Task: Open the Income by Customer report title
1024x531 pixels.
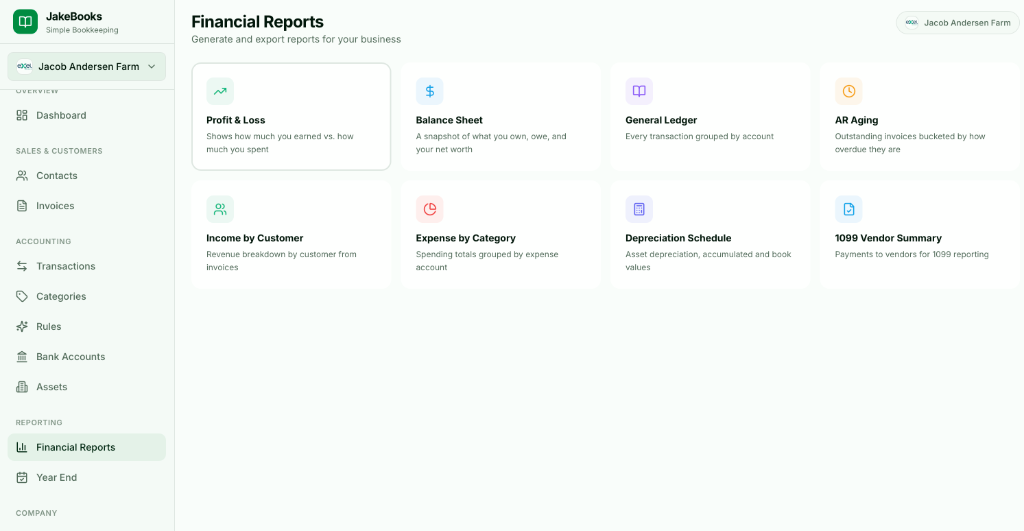Action: tap(255, 238)
